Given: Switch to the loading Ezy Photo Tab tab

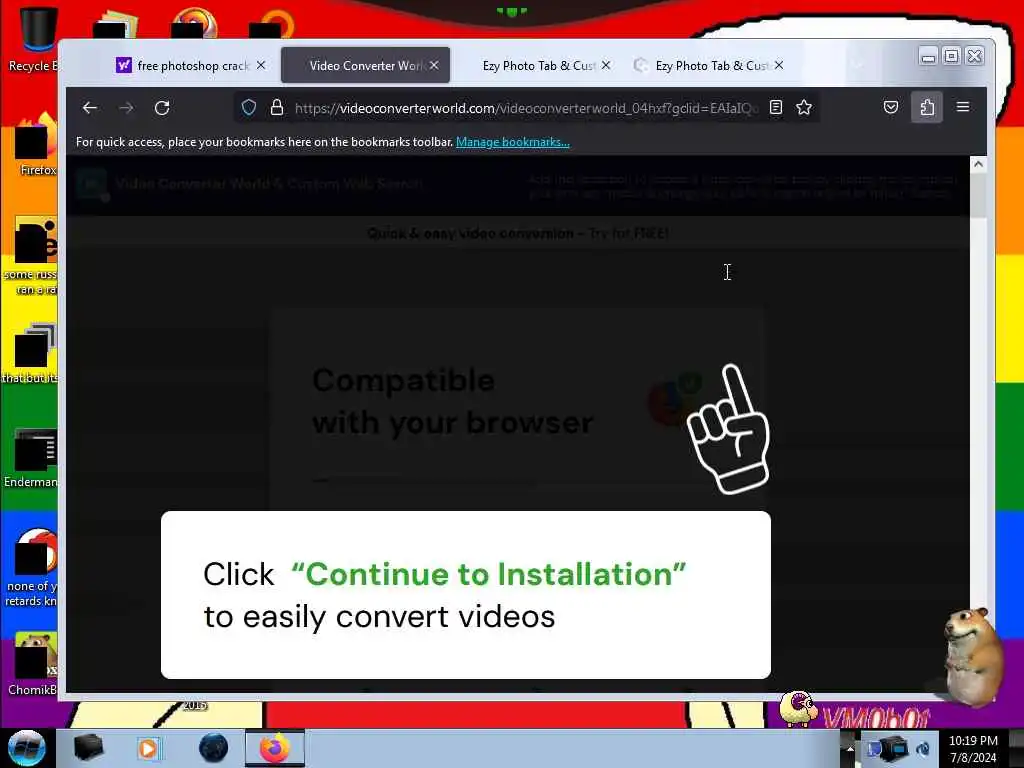Looking at the screenshot, I should click(709, 65).
